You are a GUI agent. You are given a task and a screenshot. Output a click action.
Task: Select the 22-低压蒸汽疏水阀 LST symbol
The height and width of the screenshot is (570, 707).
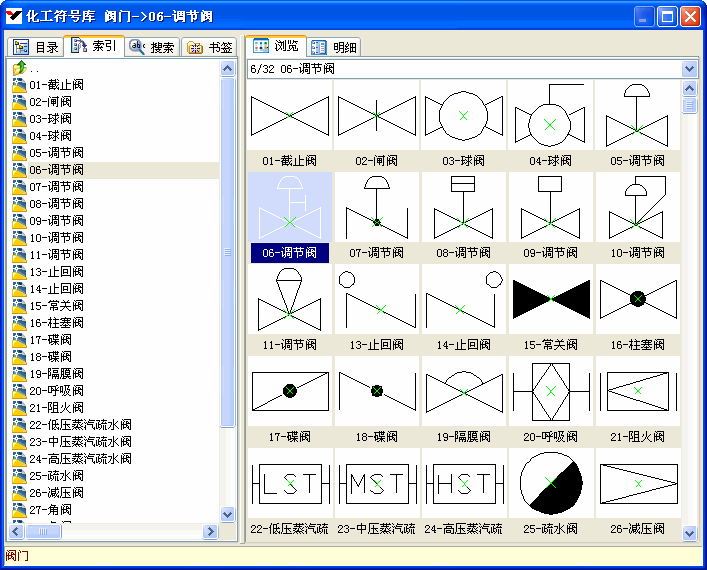coord(289,483)
